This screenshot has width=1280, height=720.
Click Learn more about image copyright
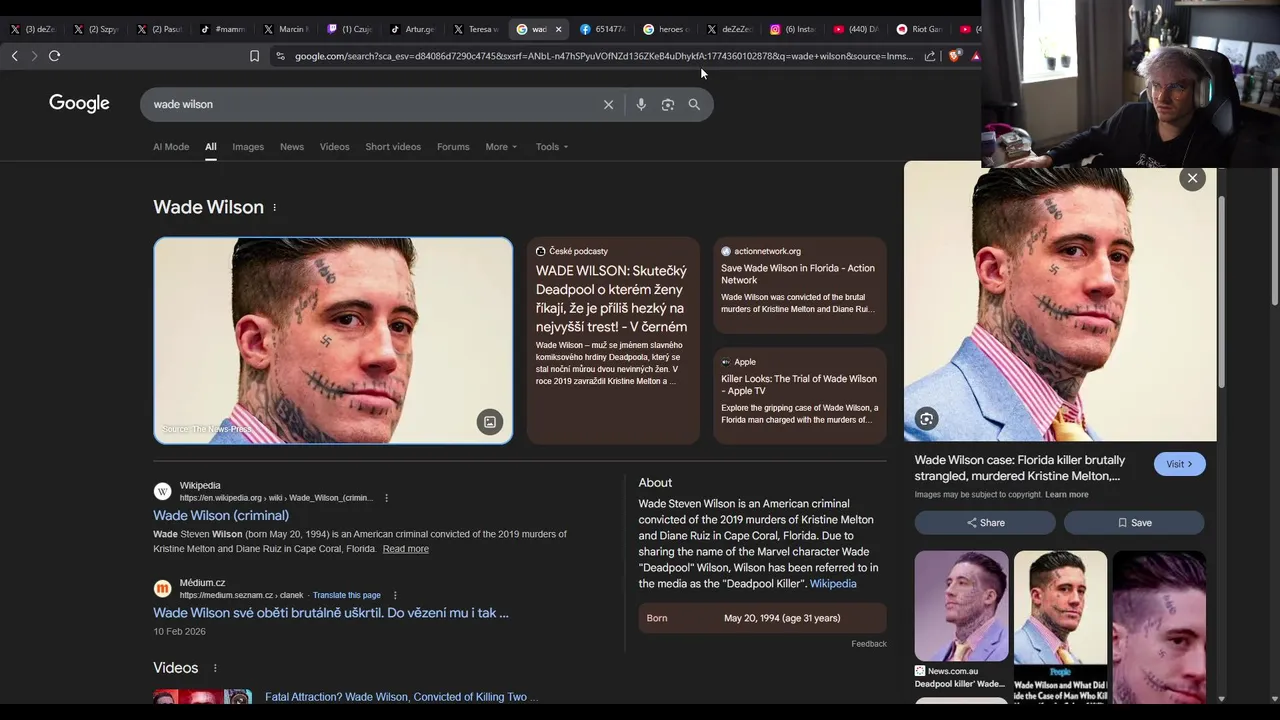coord(1067,495)
